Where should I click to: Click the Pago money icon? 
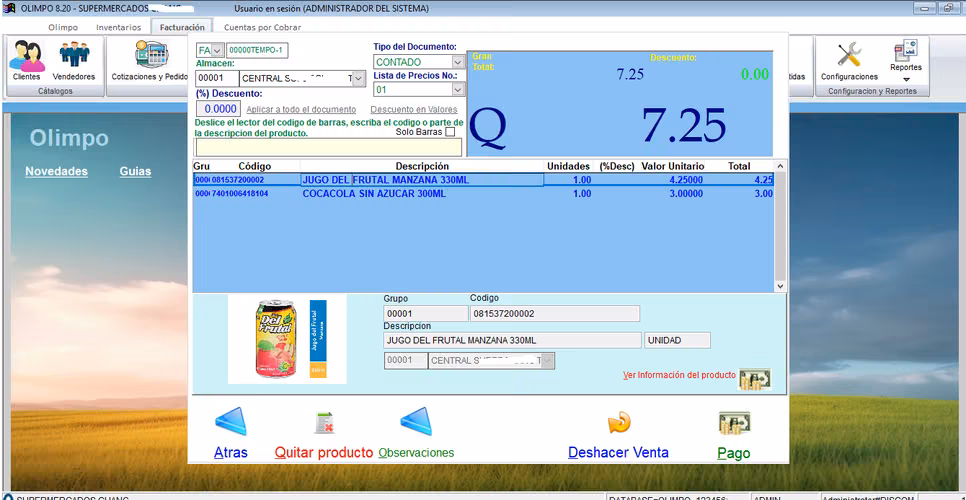pyautogui.click(x=734, y=423)
